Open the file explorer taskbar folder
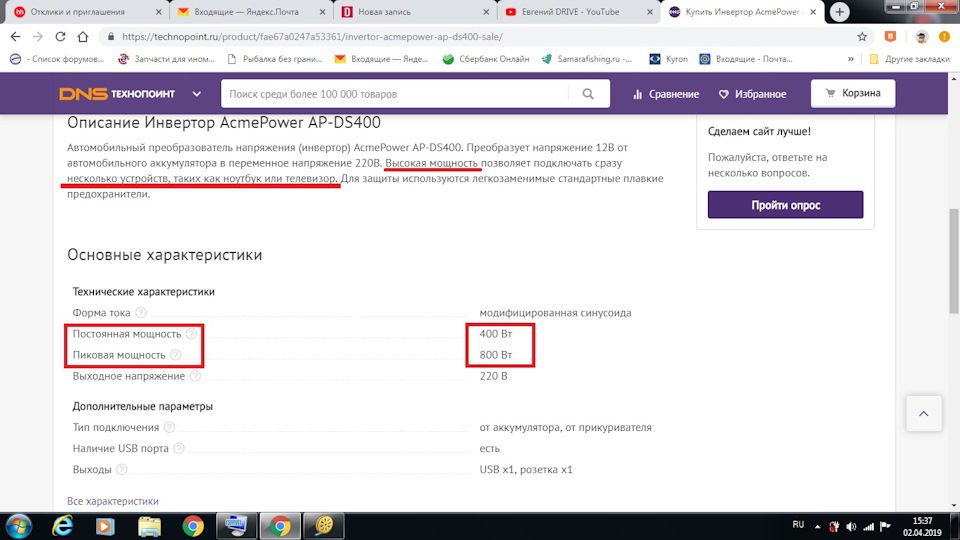This screenshot has height=540, width=960. pyautogui.click(x=149, y=526)
